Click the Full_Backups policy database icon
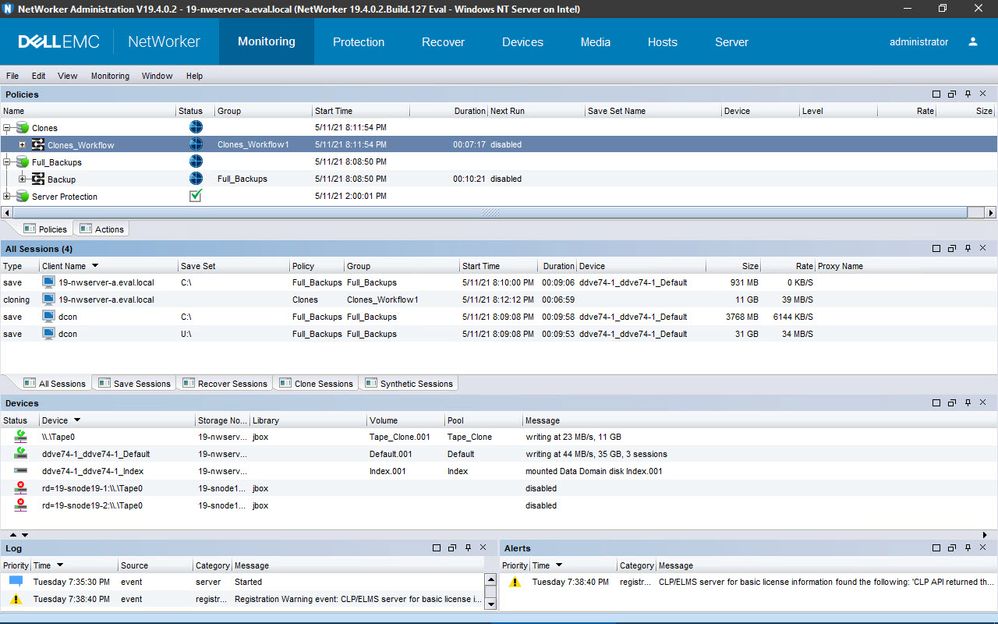Image resolution: width=998 pixels, height=624 pixels. [x=23, y=162]
